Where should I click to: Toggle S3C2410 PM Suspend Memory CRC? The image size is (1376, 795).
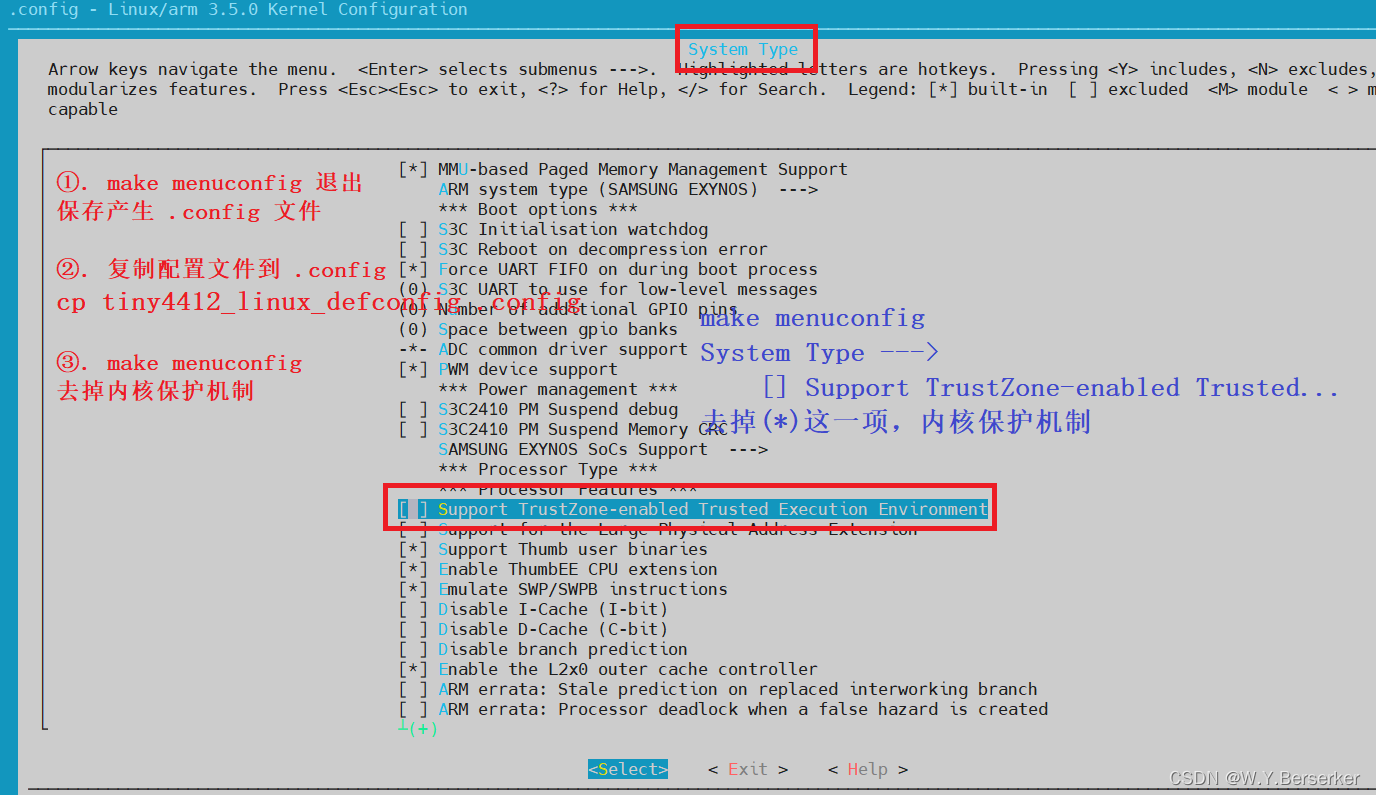click(x=563, y=429)
